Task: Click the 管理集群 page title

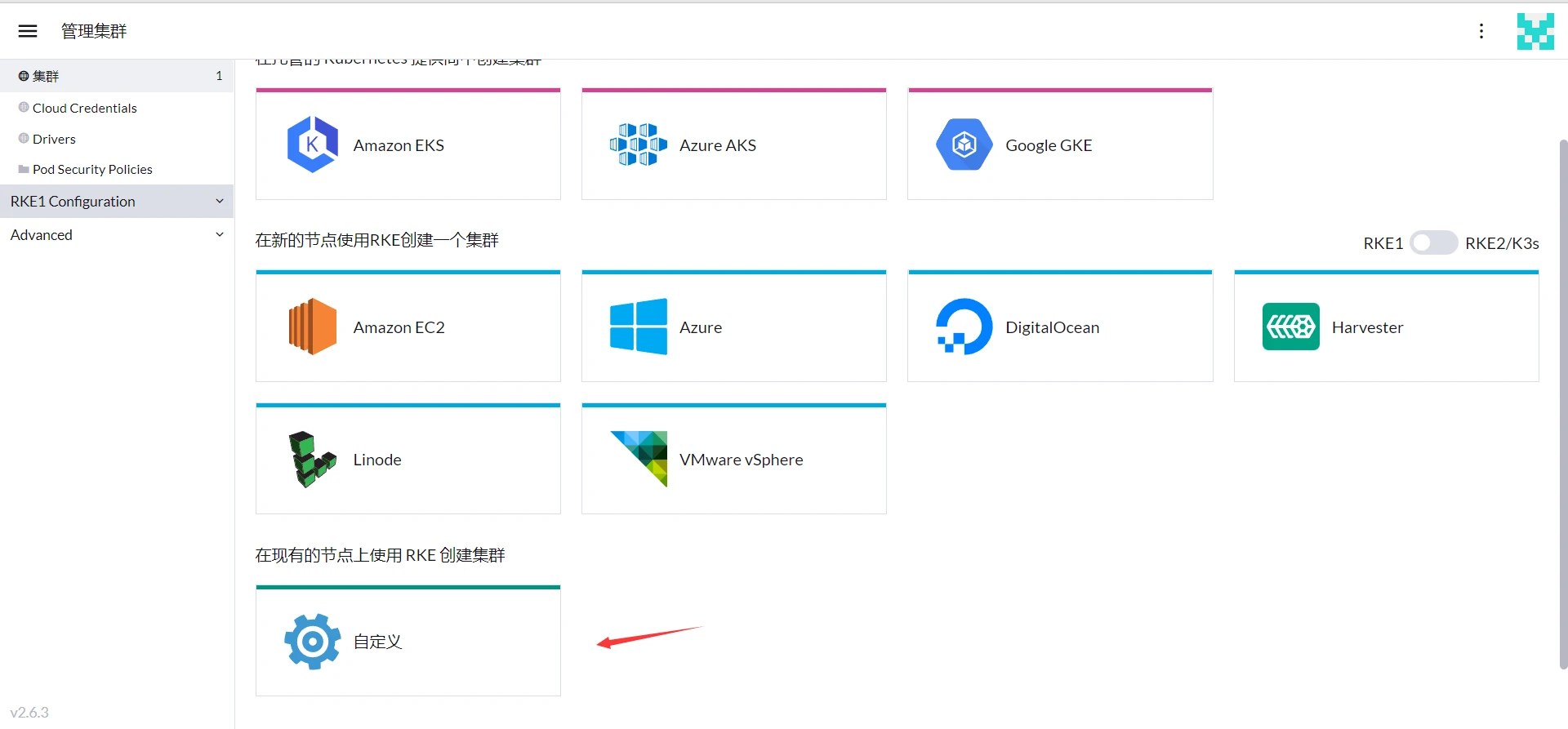Action: tap(94, 31)
